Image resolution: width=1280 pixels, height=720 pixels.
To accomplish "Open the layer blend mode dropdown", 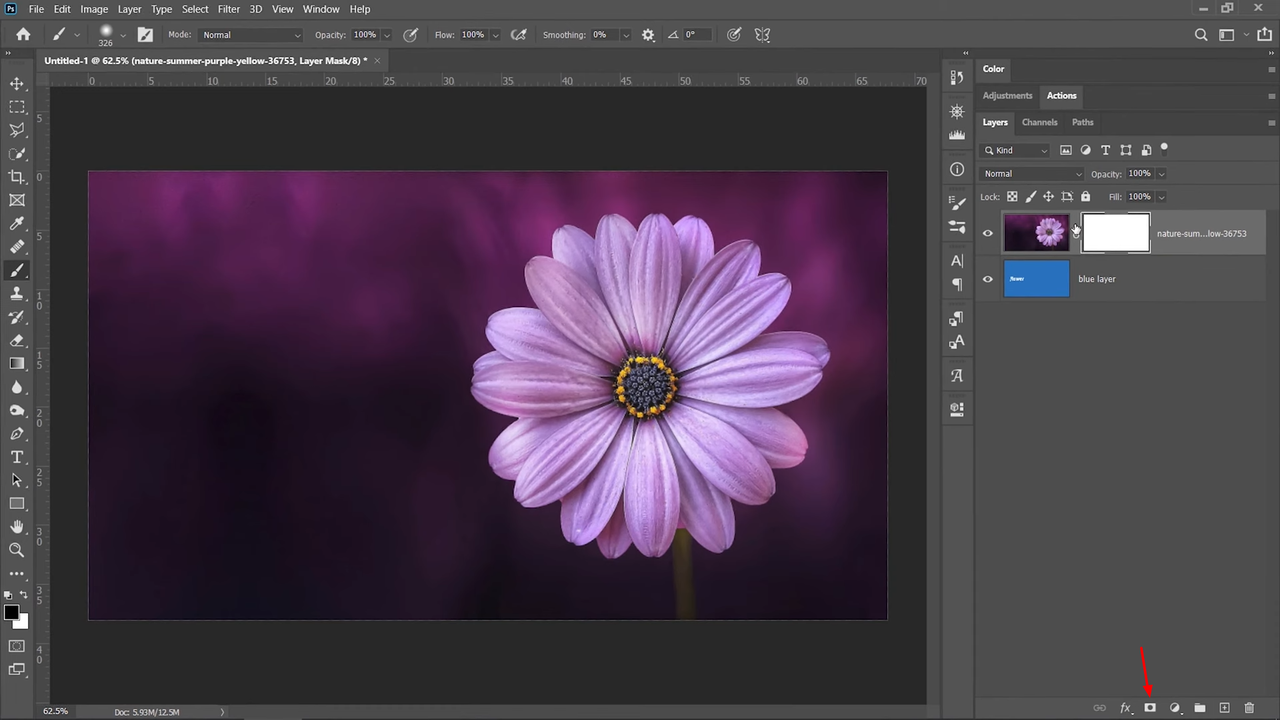I will 1032,173.
